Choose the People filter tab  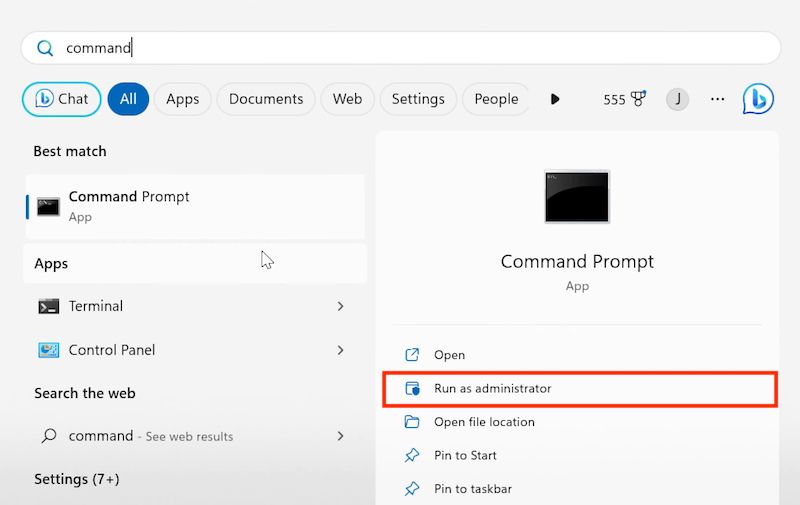coord(496,99)
